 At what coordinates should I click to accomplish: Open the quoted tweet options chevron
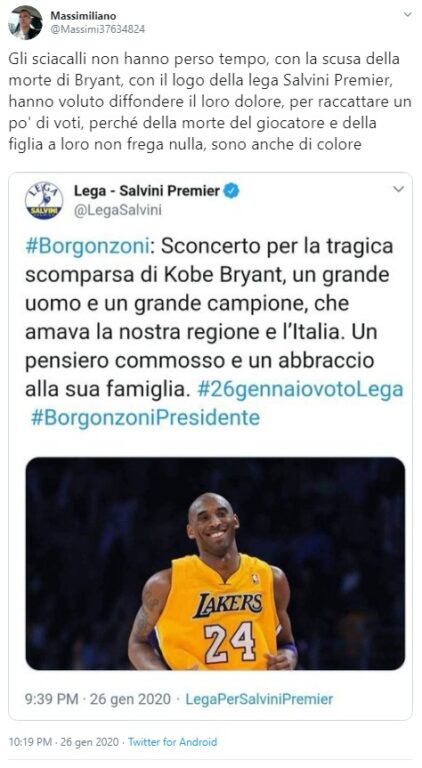(399, 189)
